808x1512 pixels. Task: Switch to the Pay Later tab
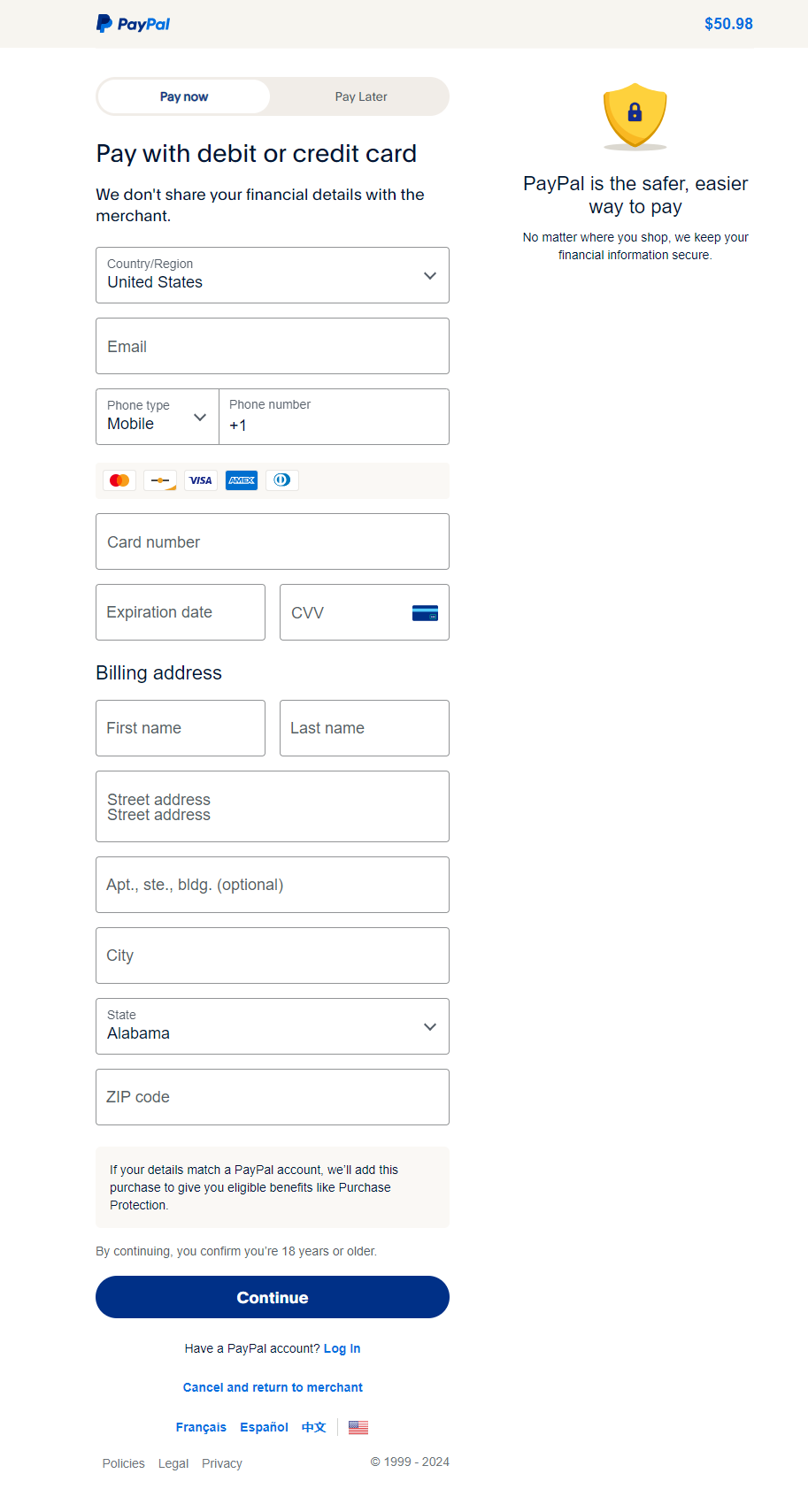(360, 96)
